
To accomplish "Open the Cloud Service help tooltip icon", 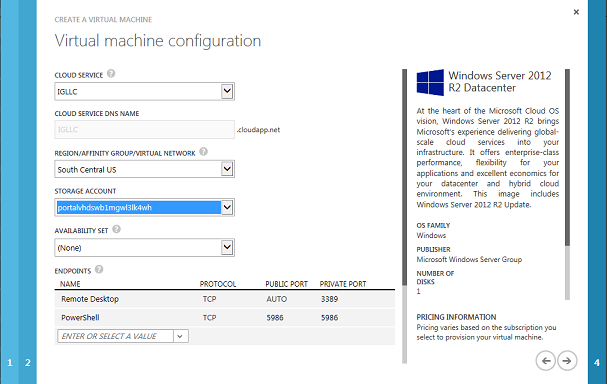I will (x=111, y=73).
